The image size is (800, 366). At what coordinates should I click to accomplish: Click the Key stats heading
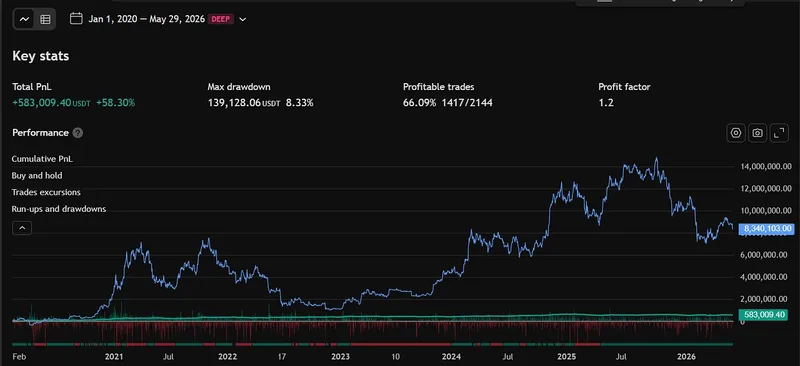pyautogui.click(x=41, y=56)
